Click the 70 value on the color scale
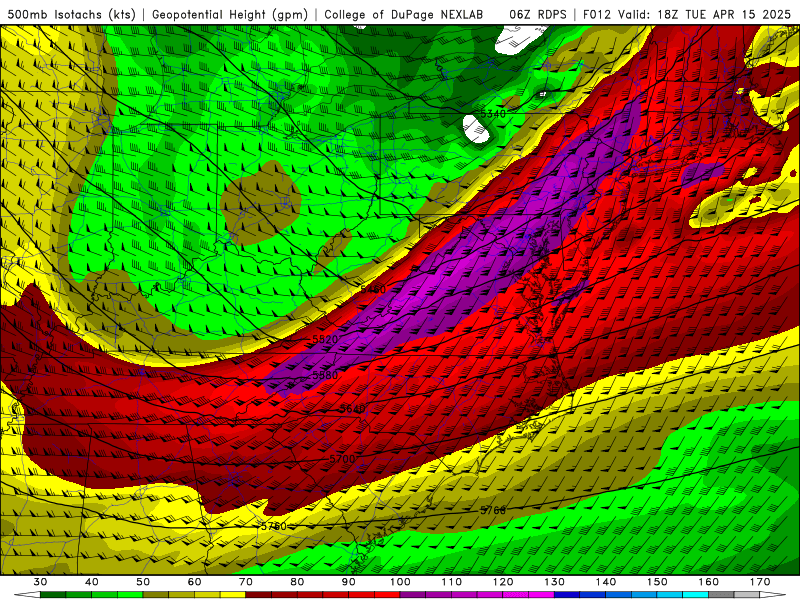Image resolution: width=800 pixels, height=600 pixels. [246, 582]
